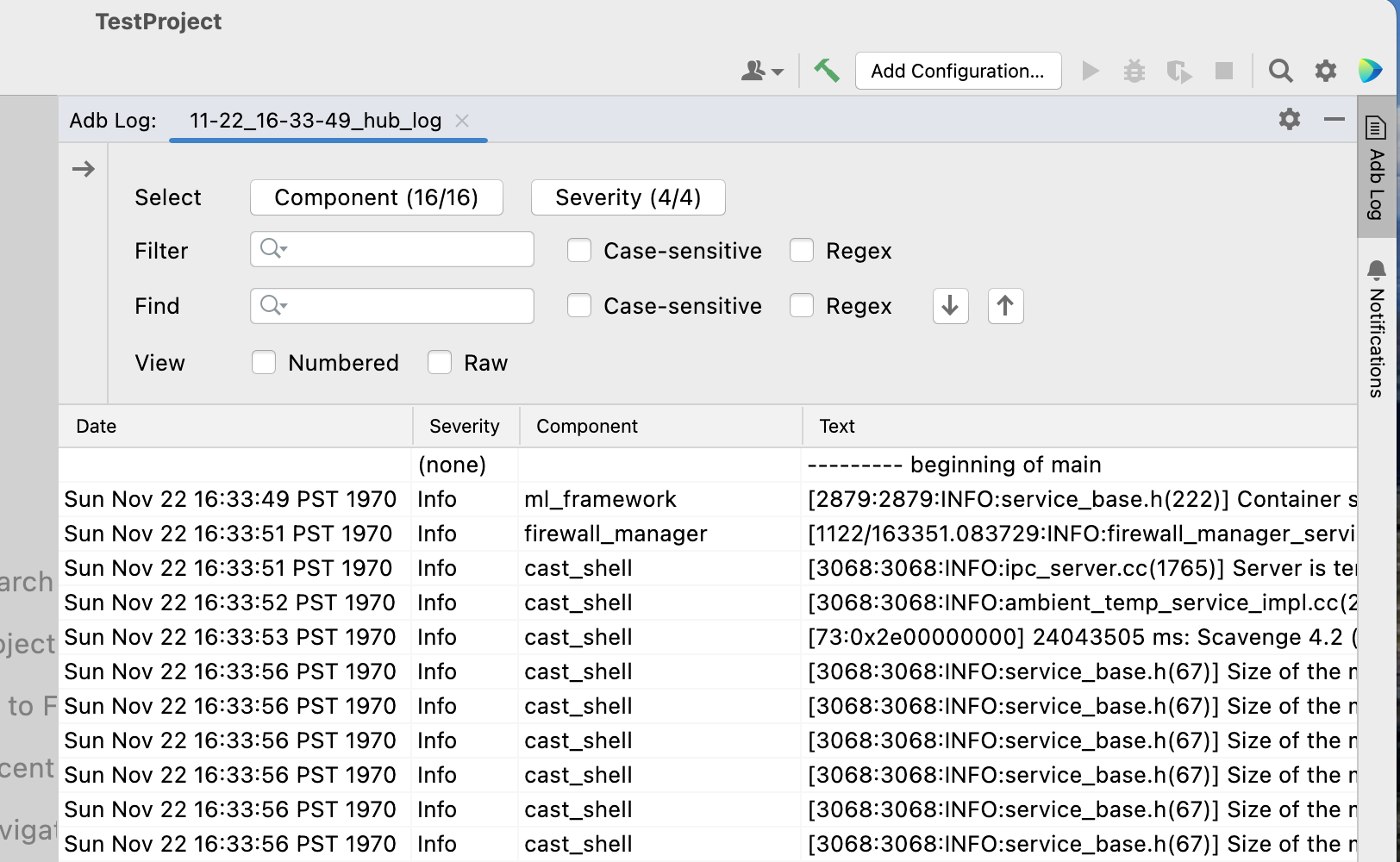Click the Stop square icon

pos(1223,71)
